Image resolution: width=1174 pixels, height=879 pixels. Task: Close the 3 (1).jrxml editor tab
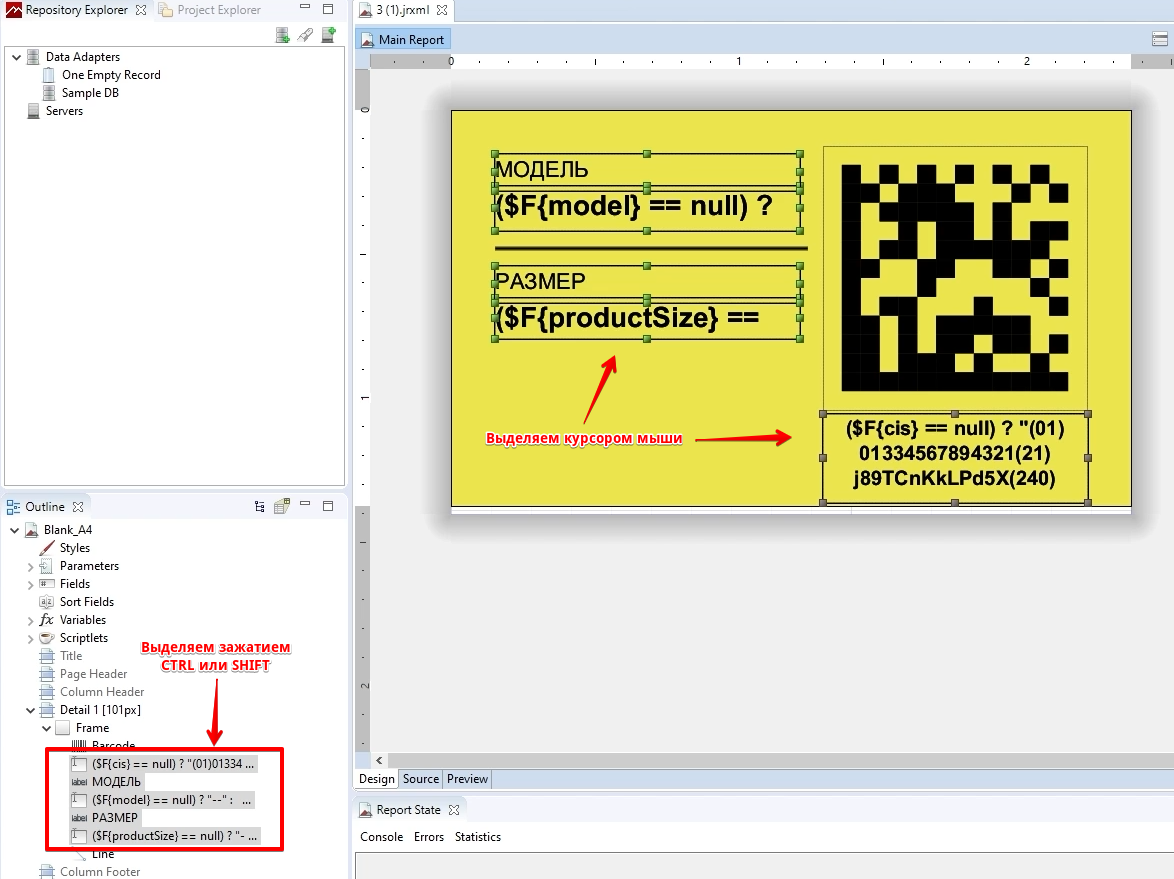click(x=442, y=10)
